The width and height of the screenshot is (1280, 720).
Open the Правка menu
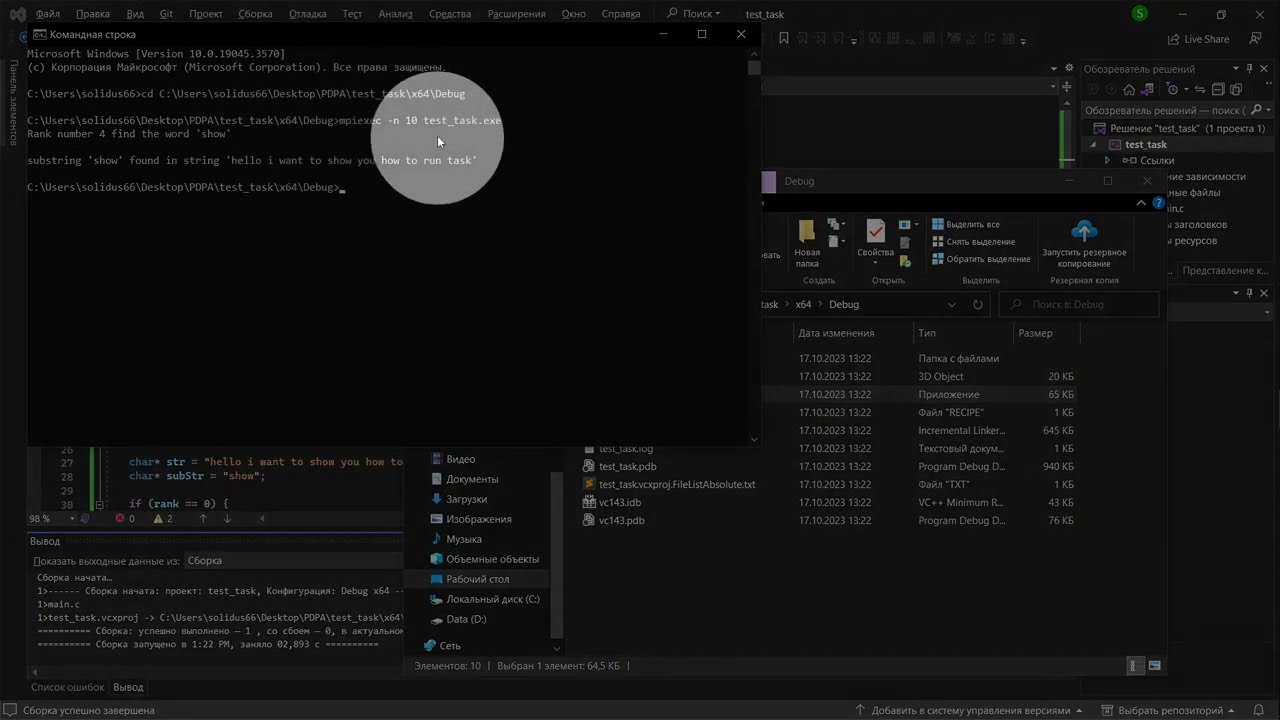[93, 14]
